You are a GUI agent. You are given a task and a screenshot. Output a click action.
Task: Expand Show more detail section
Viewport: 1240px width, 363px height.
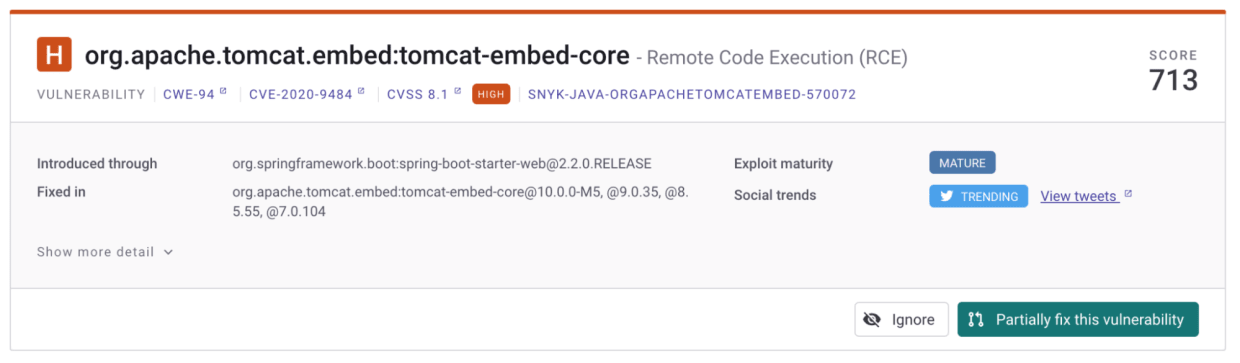105,252
